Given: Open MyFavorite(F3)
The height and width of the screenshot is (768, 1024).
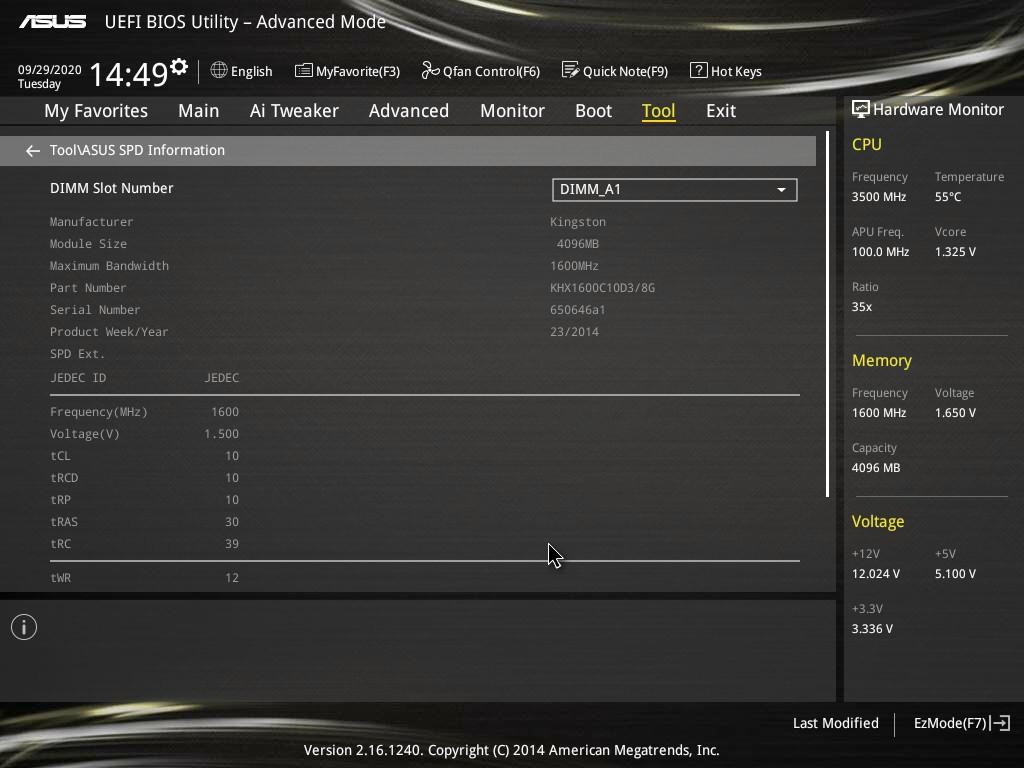Looking at the screenshot, I should click(x=347, y=71).
